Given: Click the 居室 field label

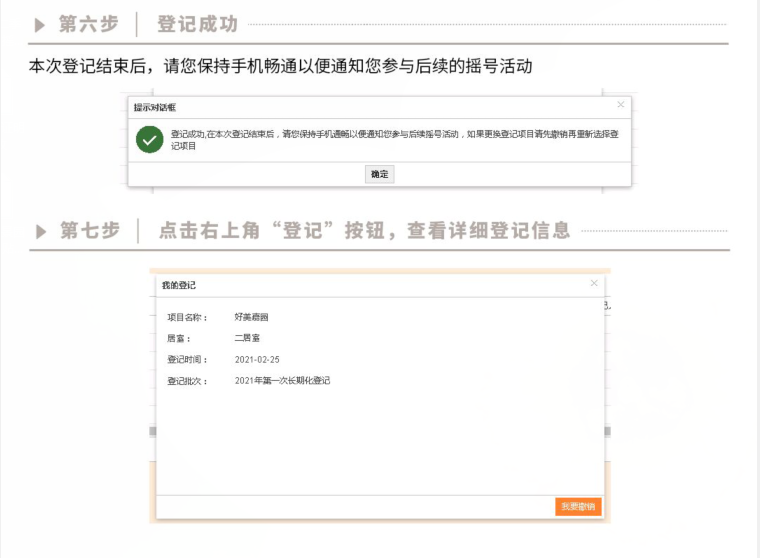Looking at the screenshot, I should [178, 338].
